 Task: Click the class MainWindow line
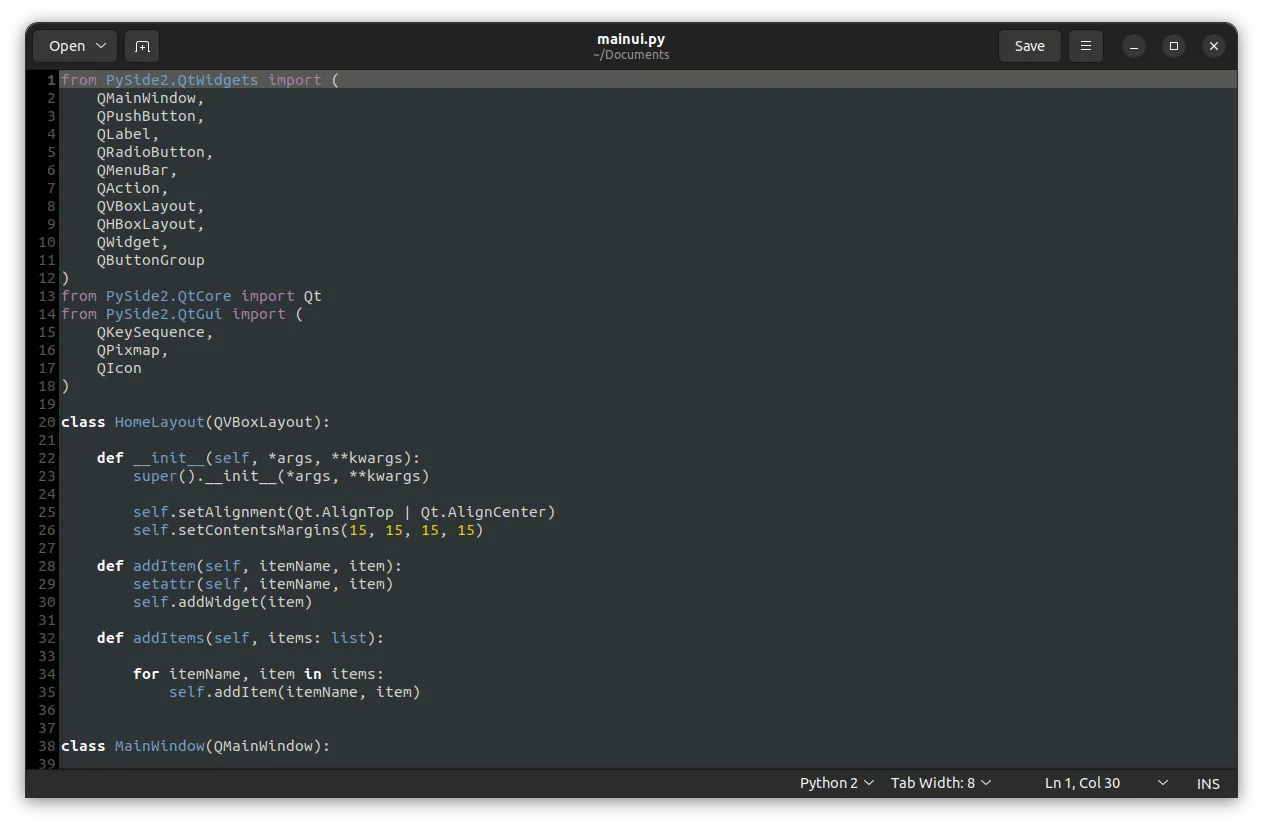click(x=195, y=746)
